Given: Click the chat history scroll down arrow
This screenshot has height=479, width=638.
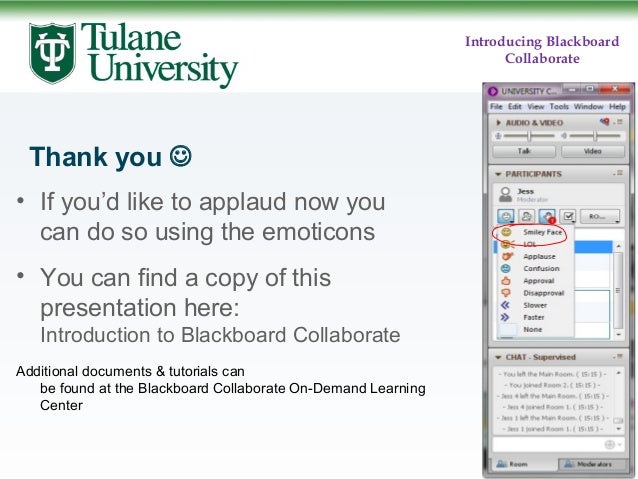Looking at the screenshot, I should (x=618, y=429).
